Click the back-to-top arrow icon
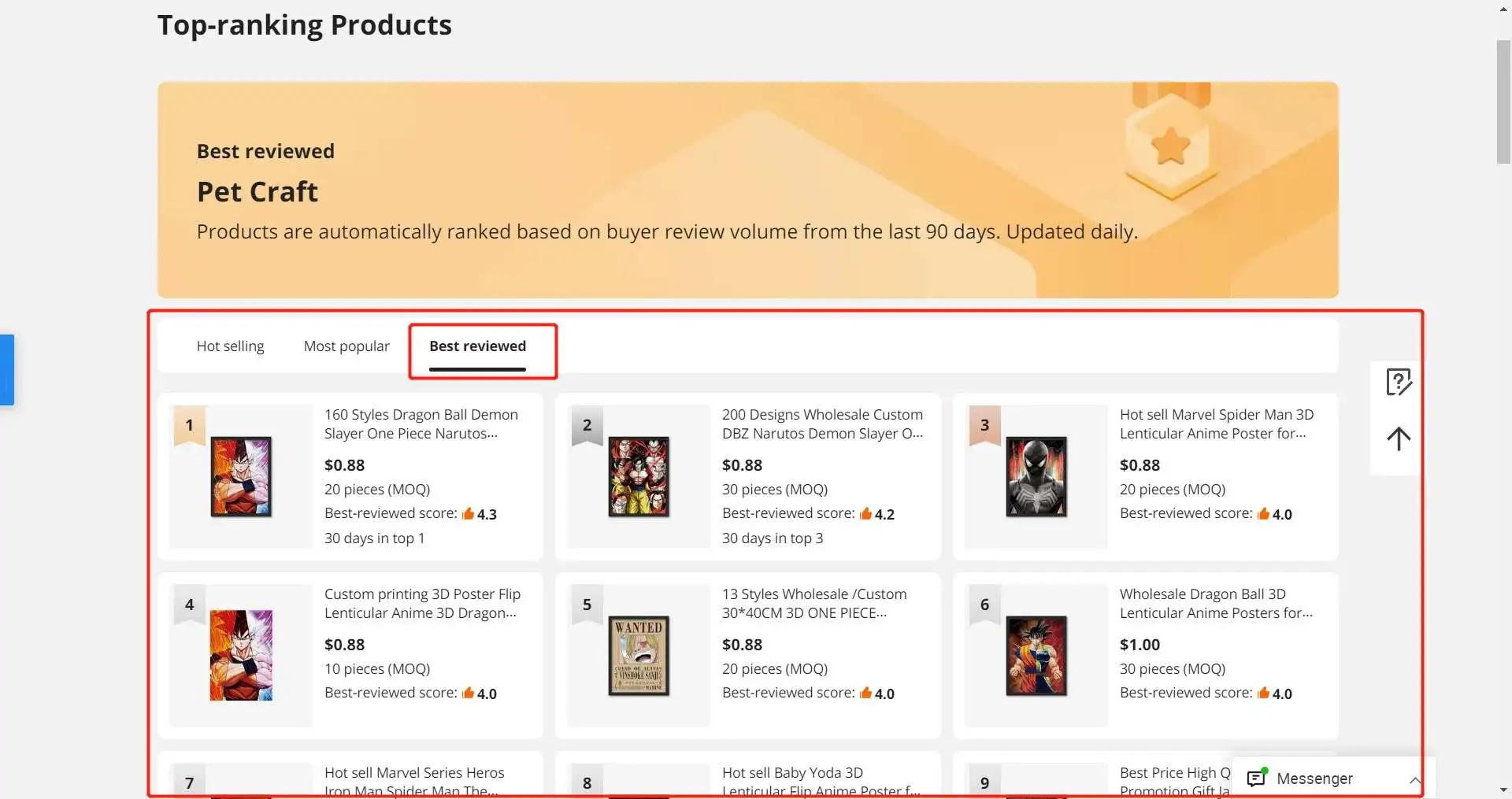This screenshot has height=799, width=1512. click(1399, 438)
